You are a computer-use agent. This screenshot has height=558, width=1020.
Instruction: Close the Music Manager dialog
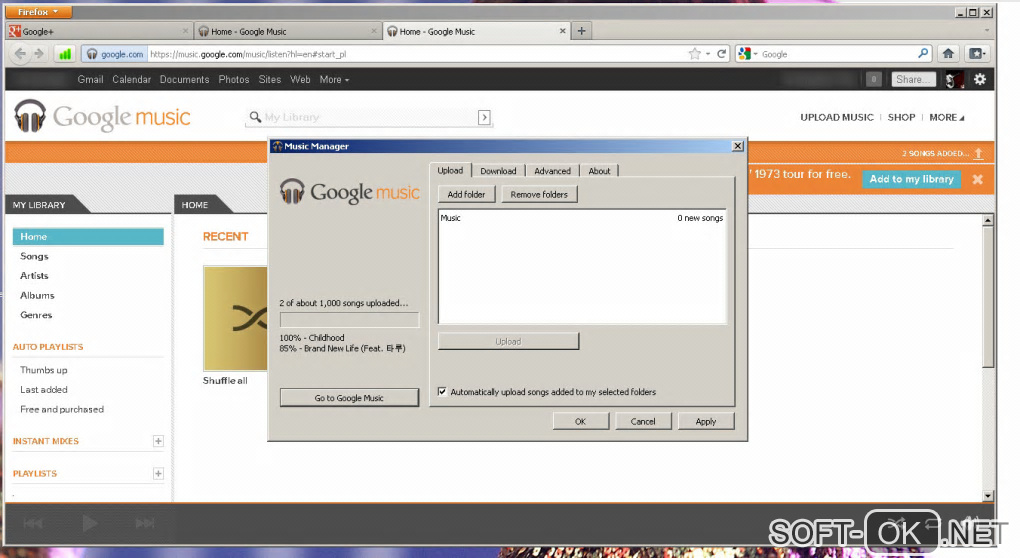pos(738,146)
